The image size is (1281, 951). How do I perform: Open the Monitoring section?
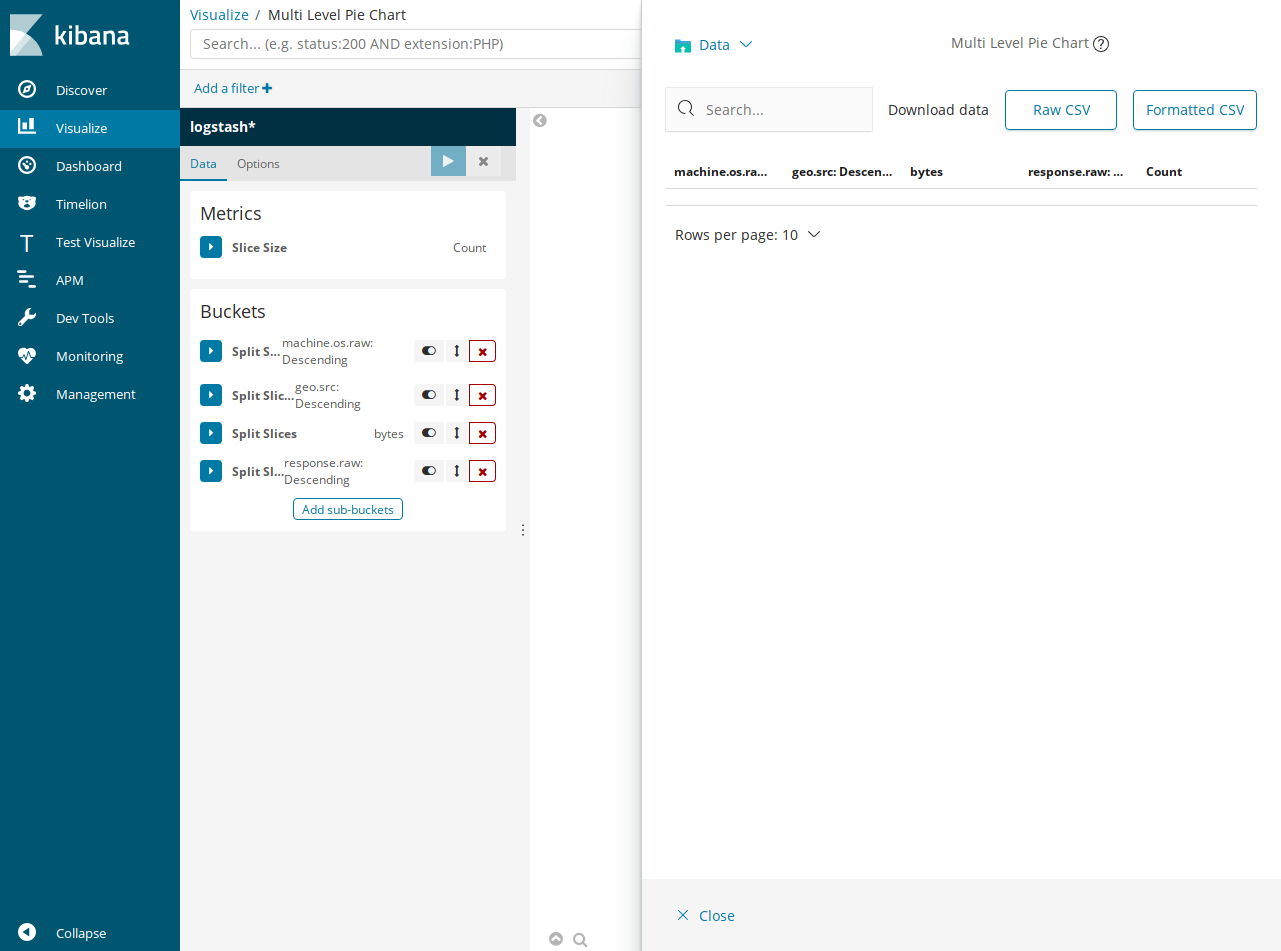(89, 355)
